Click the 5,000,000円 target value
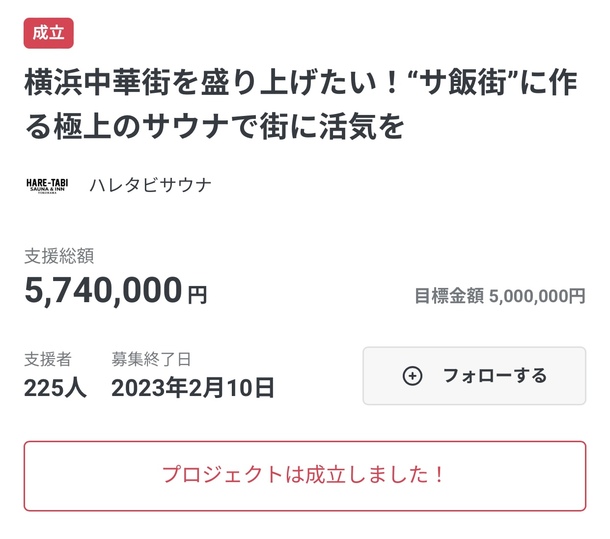Image resolution: width=610 pixels, height=539 pixels. 537,296
